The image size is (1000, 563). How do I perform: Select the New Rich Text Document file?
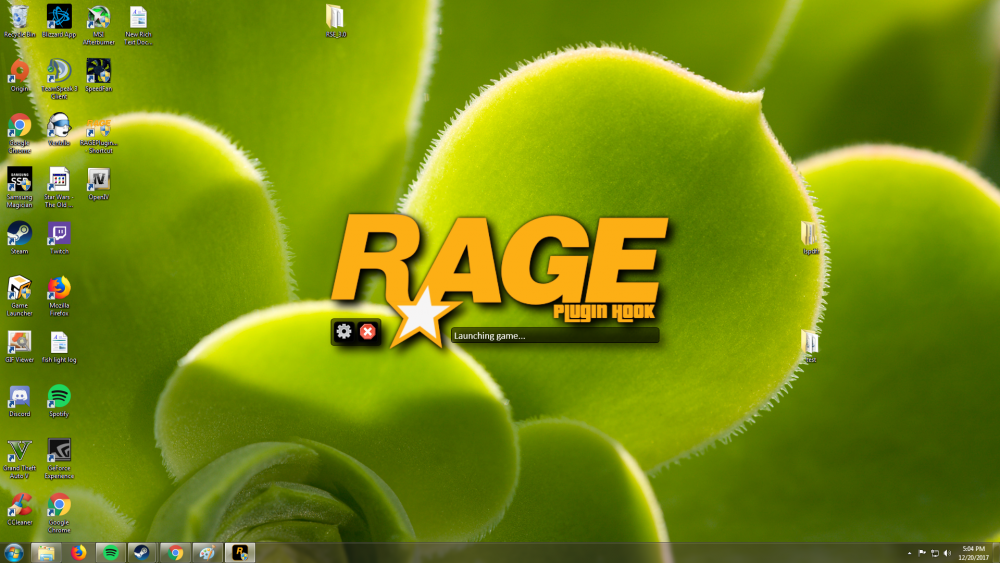[138, 25]
